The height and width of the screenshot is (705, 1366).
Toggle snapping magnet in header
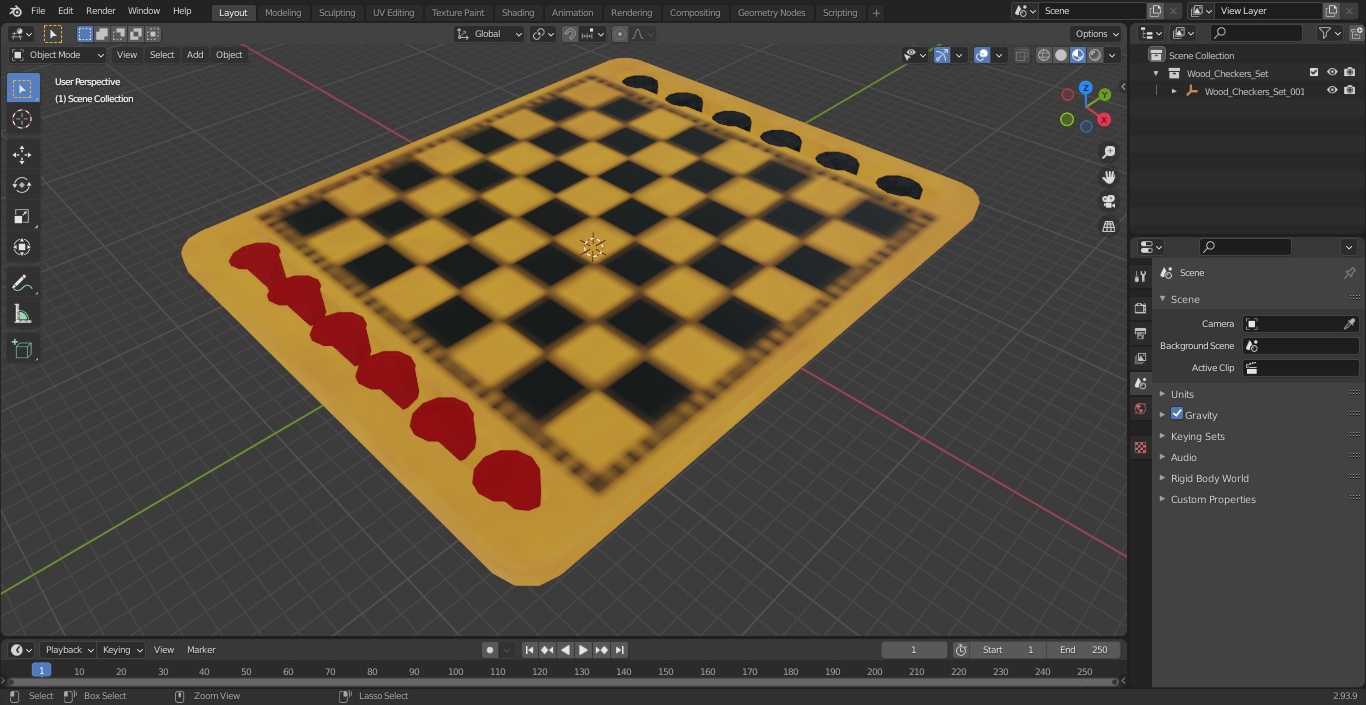570,34
